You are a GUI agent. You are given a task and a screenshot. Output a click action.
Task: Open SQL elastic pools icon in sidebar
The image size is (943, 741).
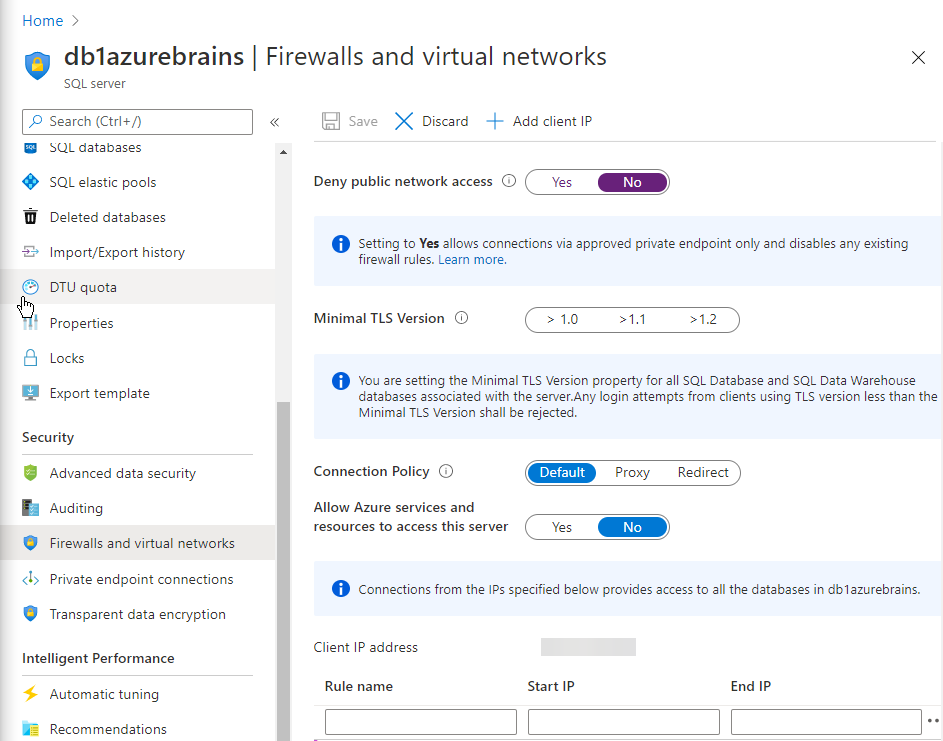point(31,182)
